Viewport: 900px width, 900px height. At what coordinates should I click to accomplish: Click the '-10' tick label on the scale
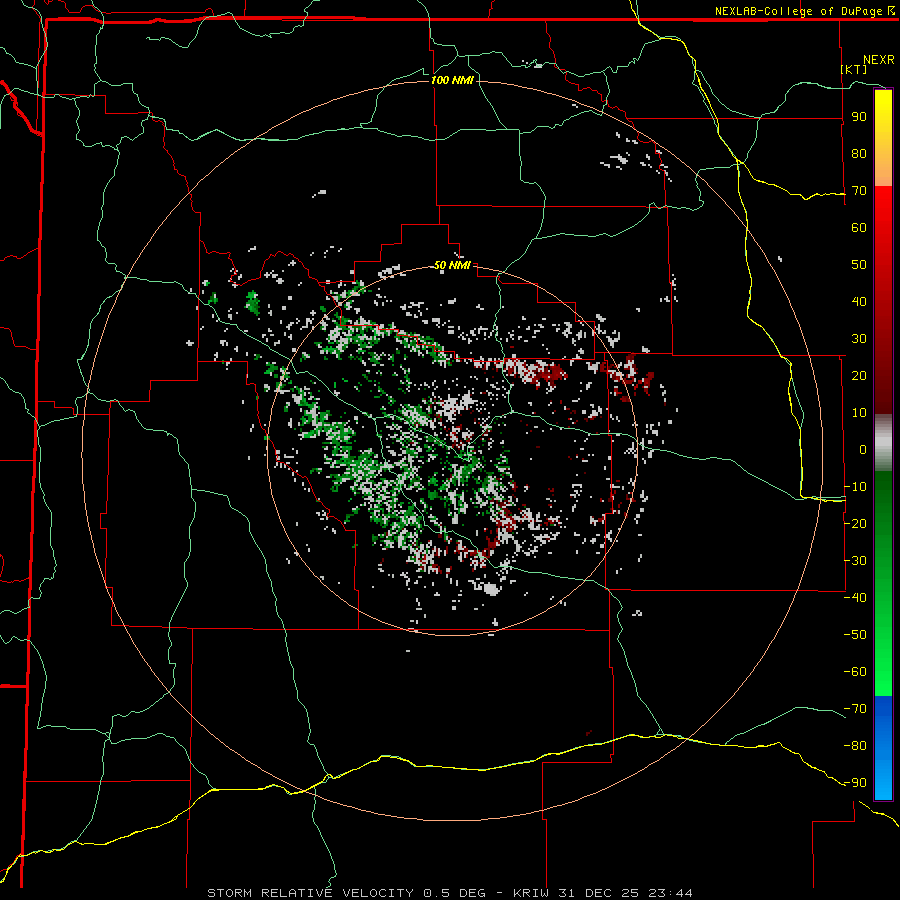pos(855,487)
